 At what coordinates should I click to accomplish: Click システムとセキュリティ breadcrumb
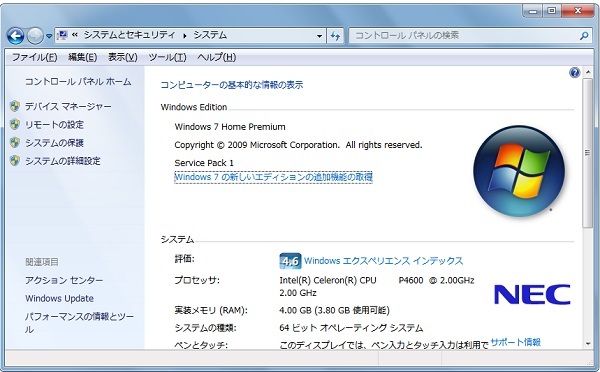click(130, 35)
